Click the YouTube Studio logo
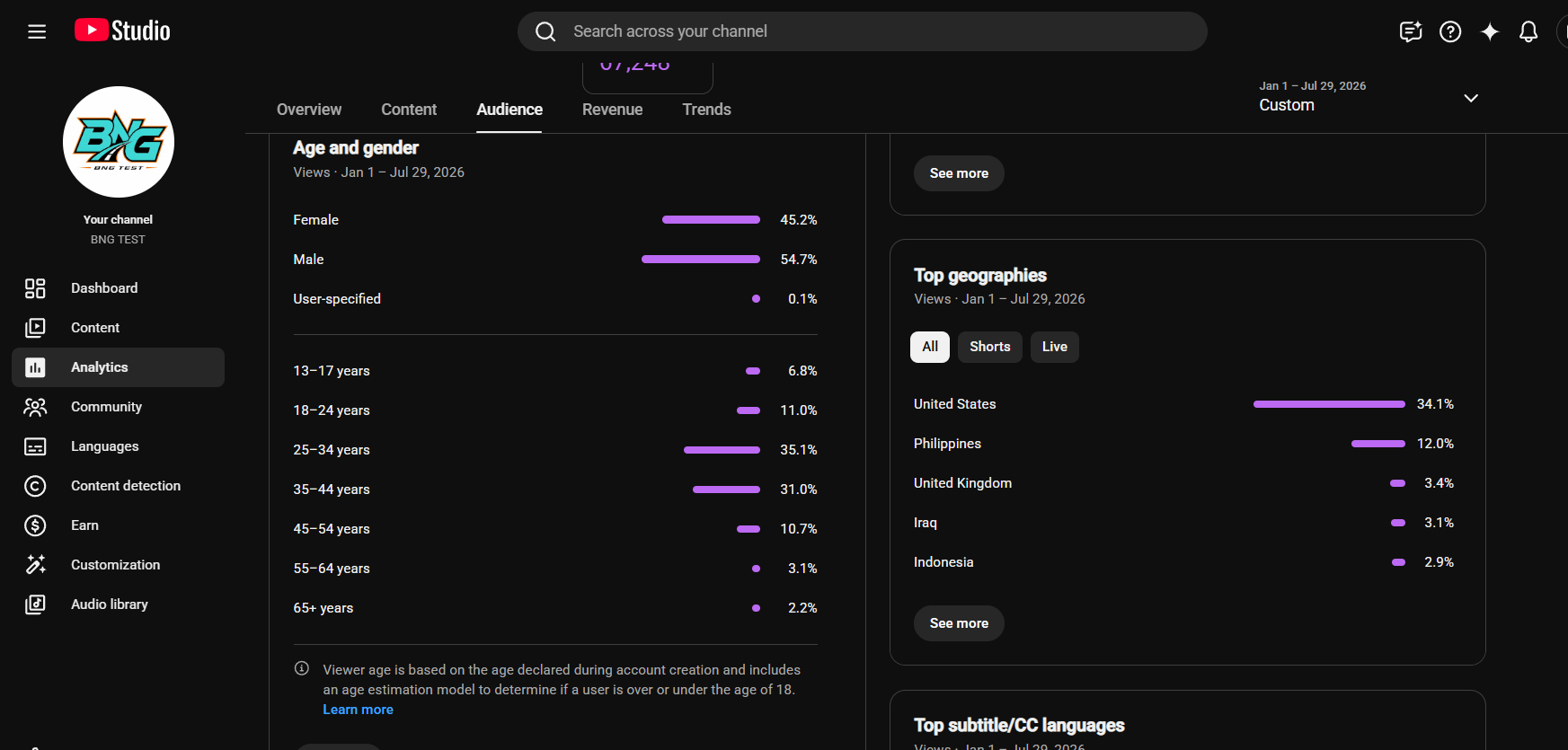The image size is (1568, 750). [122, 31]
